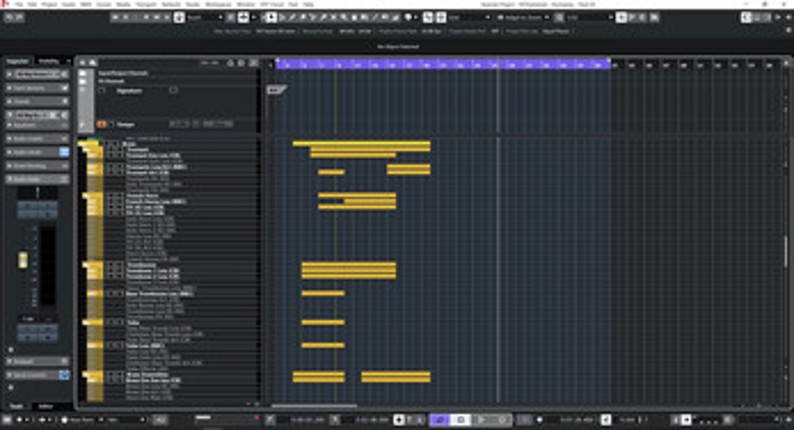Expand the Brass folder track
This screenshot has width=794, height=430.
coord(82,144)
